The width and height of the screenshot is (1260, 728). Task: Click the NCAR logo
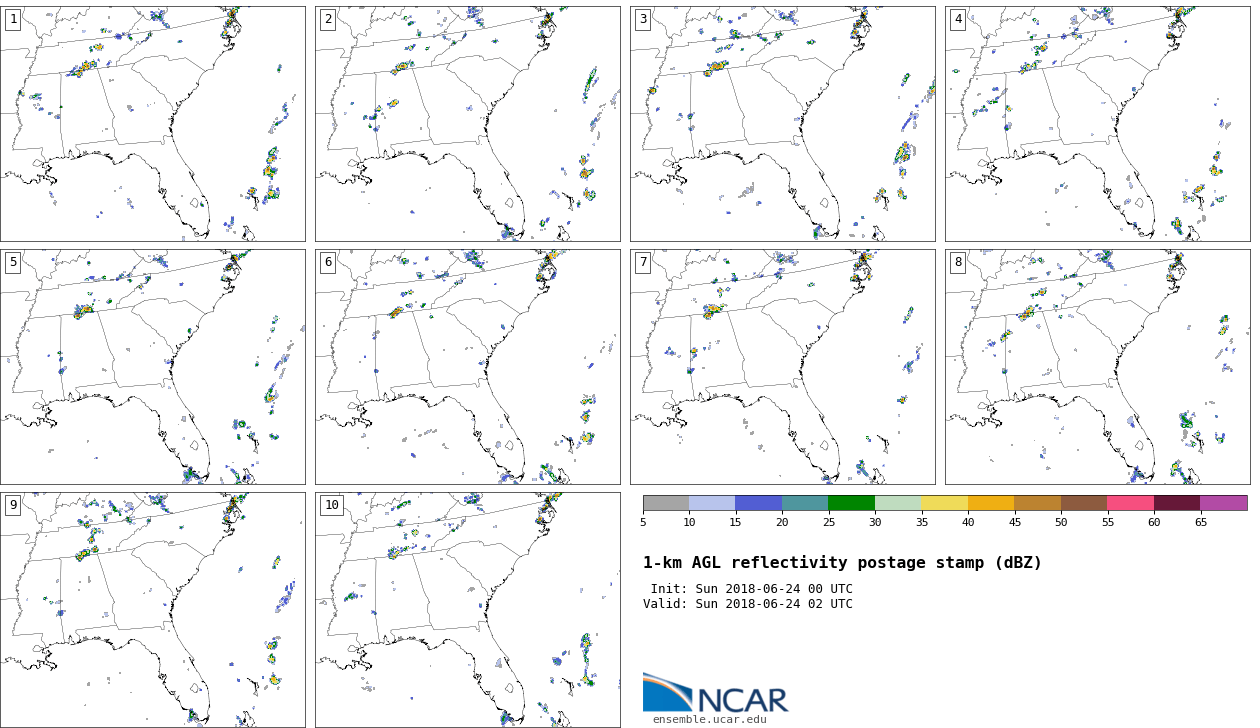click(715, 693)
